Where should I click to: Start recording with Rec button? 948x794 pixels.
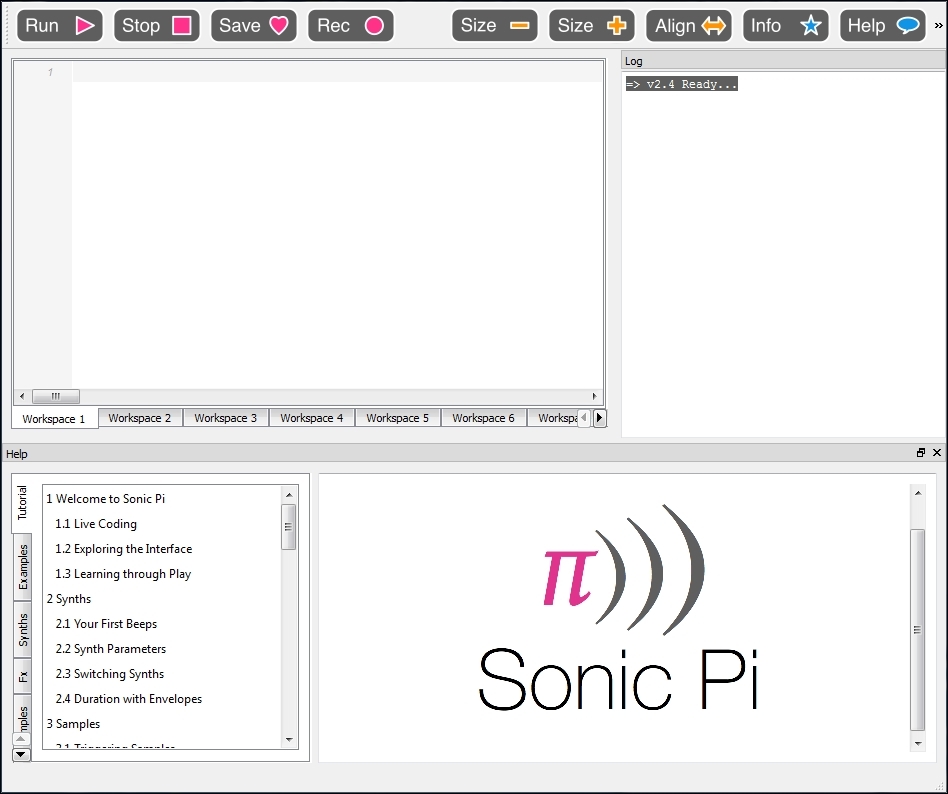(x=351, y=25)
